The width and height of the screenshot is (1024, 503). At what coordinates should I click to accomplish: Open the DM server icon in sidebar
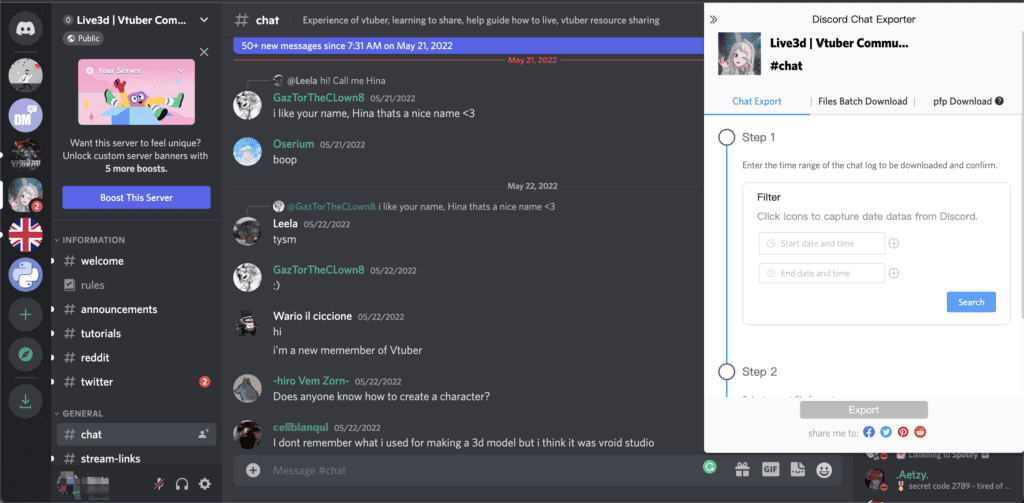(25, 115)
